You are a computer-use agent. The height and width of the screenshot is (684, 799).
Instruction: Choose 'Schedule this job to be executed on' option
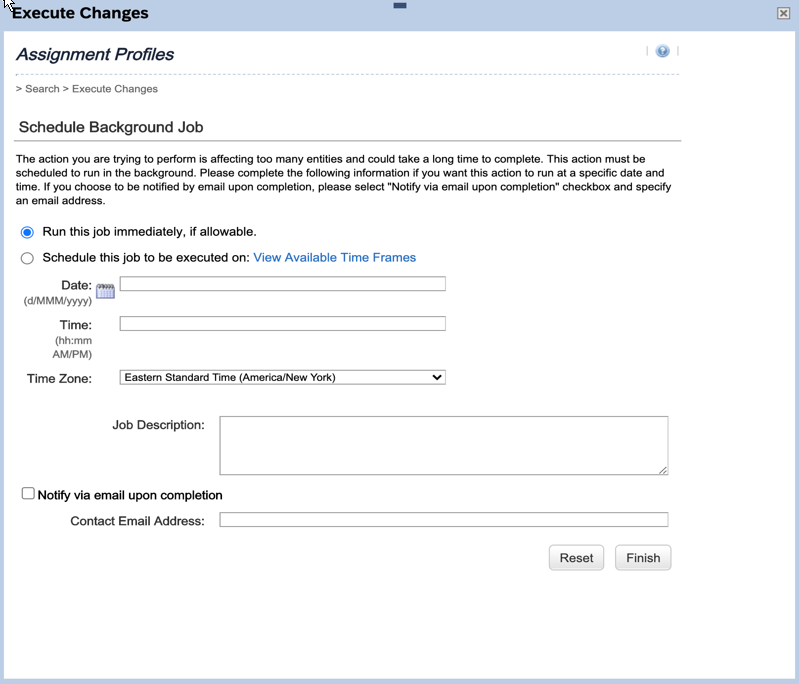(x=28, y=258)
